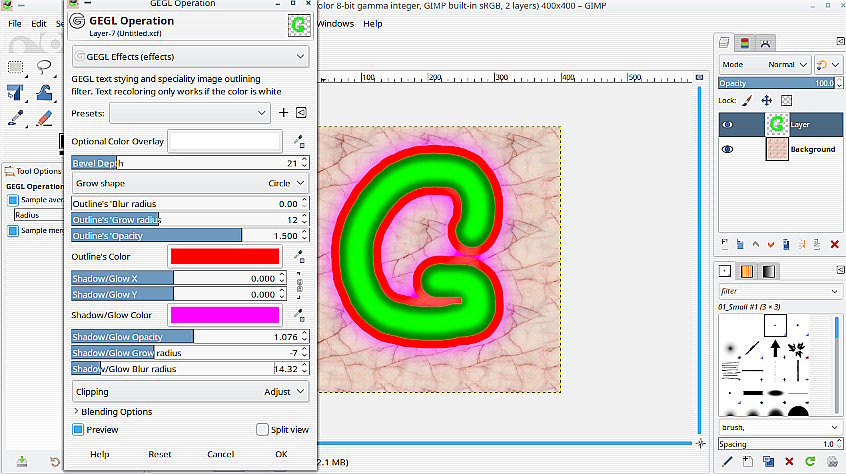Screen dimensions: 846x474
Task: Open the Help menu
Action: (373, 24)
